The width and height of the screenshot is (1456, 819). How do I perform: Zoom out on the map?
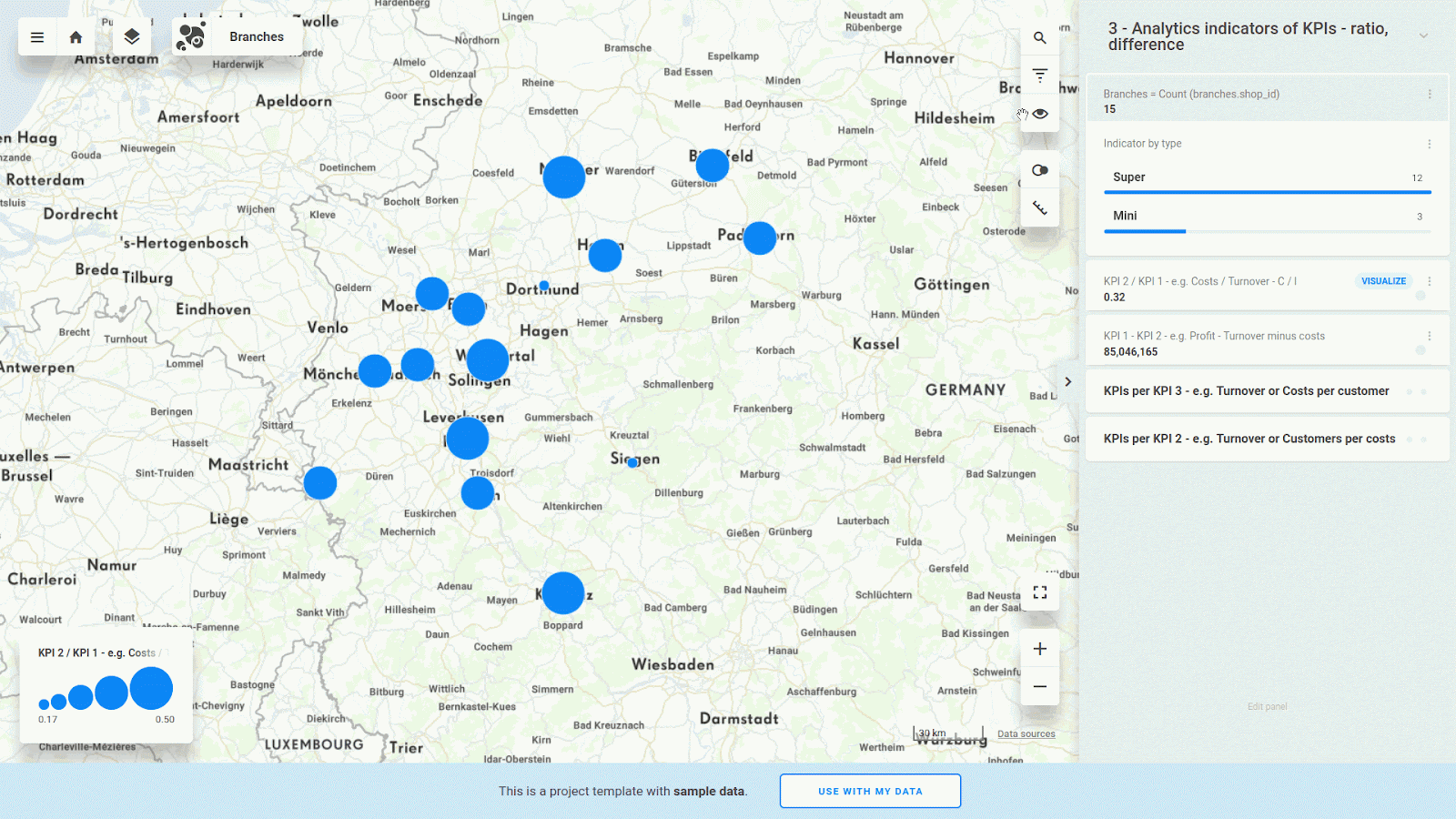click(x=1039, y=687)
